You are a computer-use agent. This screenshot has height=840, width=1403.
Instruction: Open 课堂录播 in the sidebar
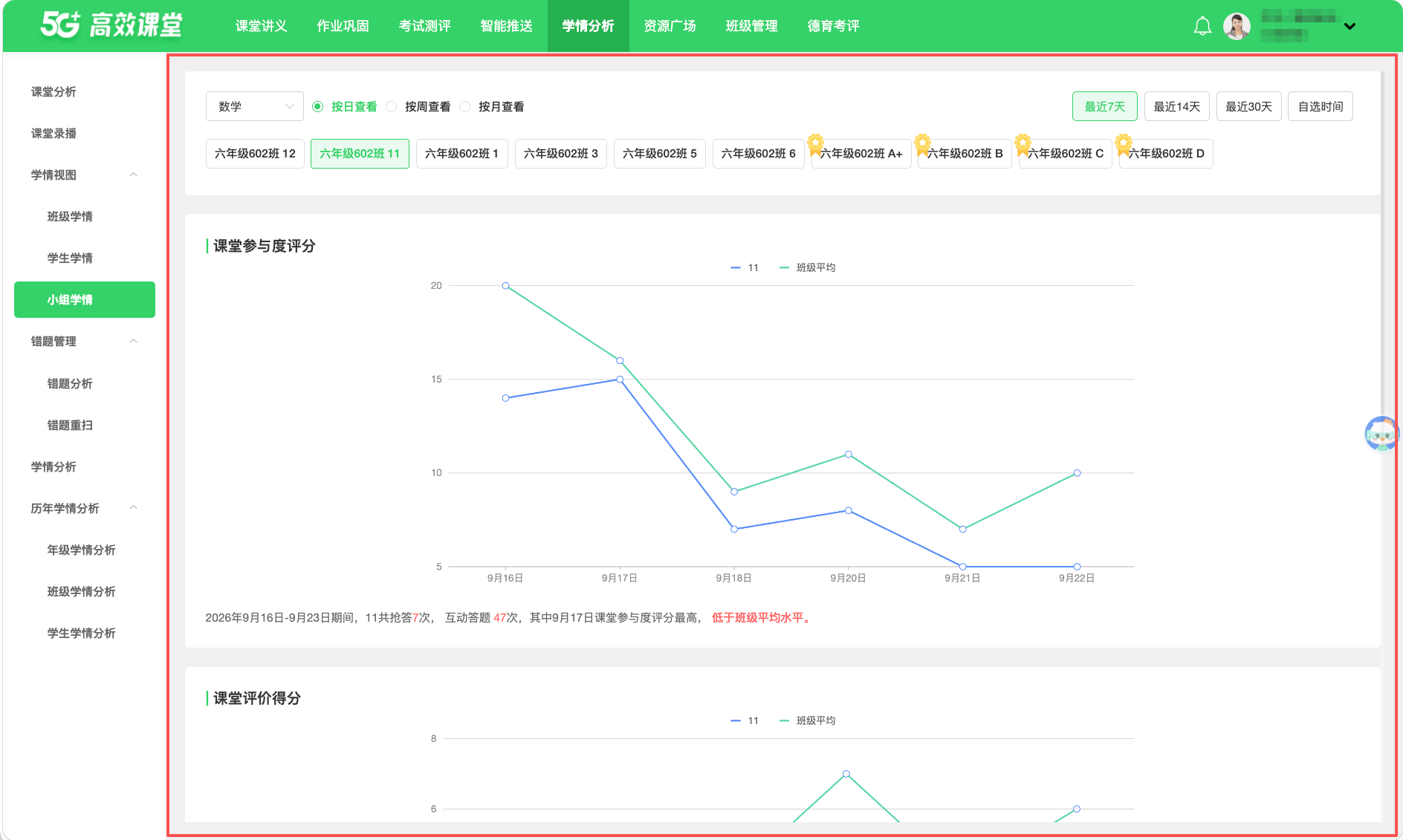[54, 134]
